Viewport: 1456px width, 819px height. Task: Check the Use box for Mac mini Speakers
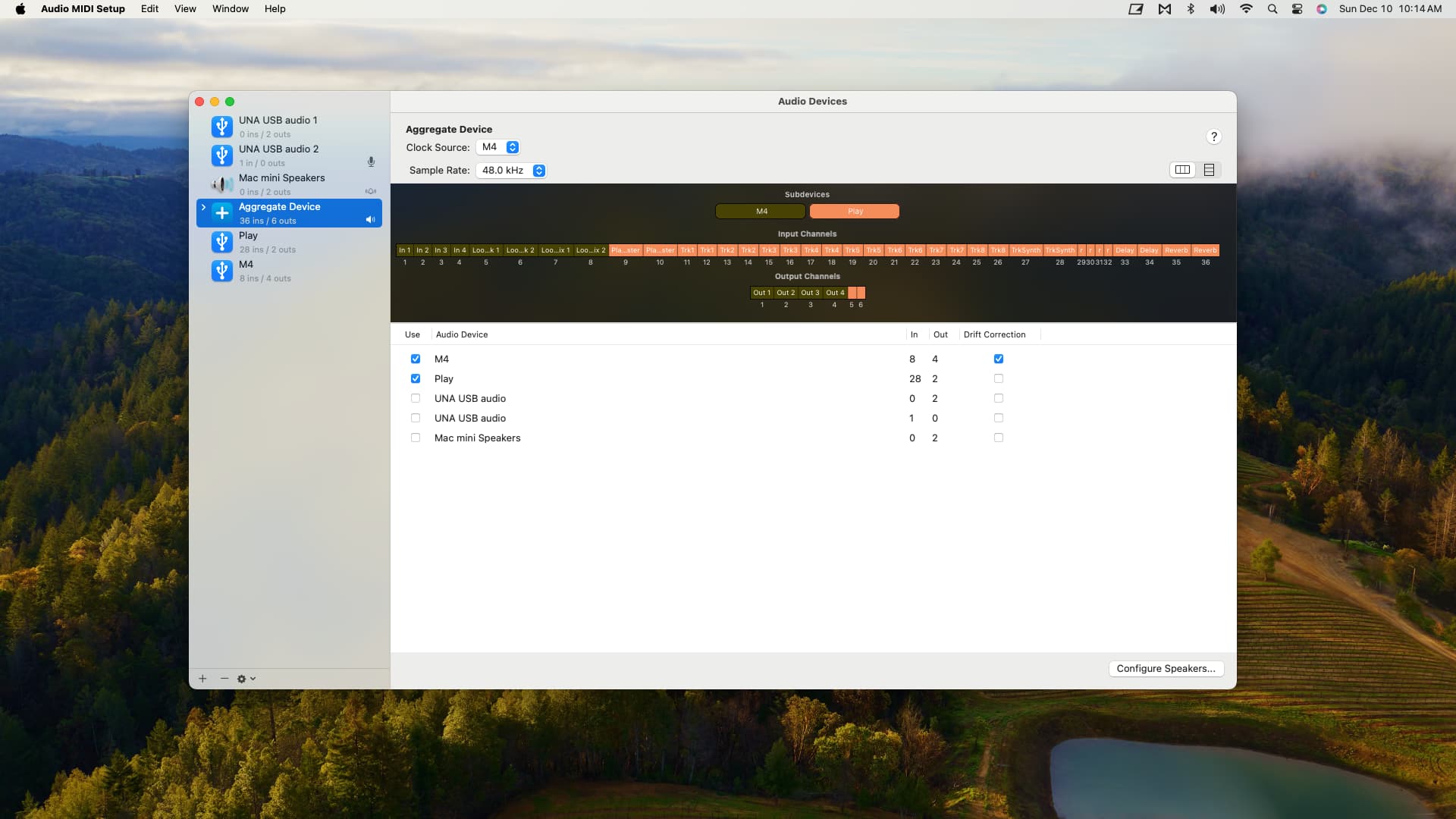tap(416, 438)
